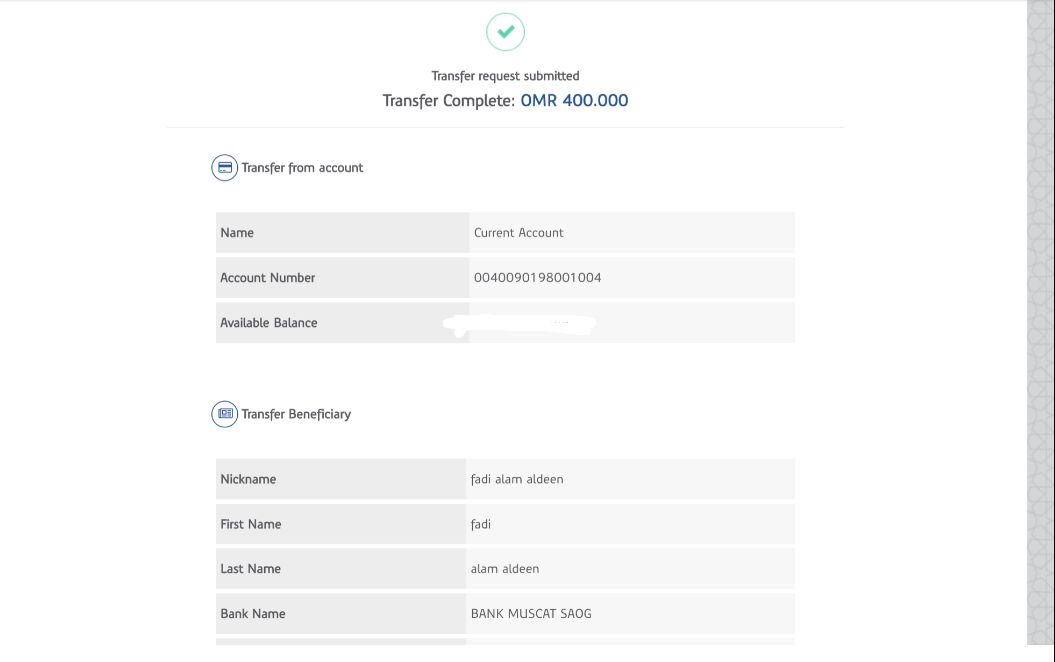Click the card icon beside Transfer from account
The height and width of the screenshot is (662, 1055).
[224, 168]
